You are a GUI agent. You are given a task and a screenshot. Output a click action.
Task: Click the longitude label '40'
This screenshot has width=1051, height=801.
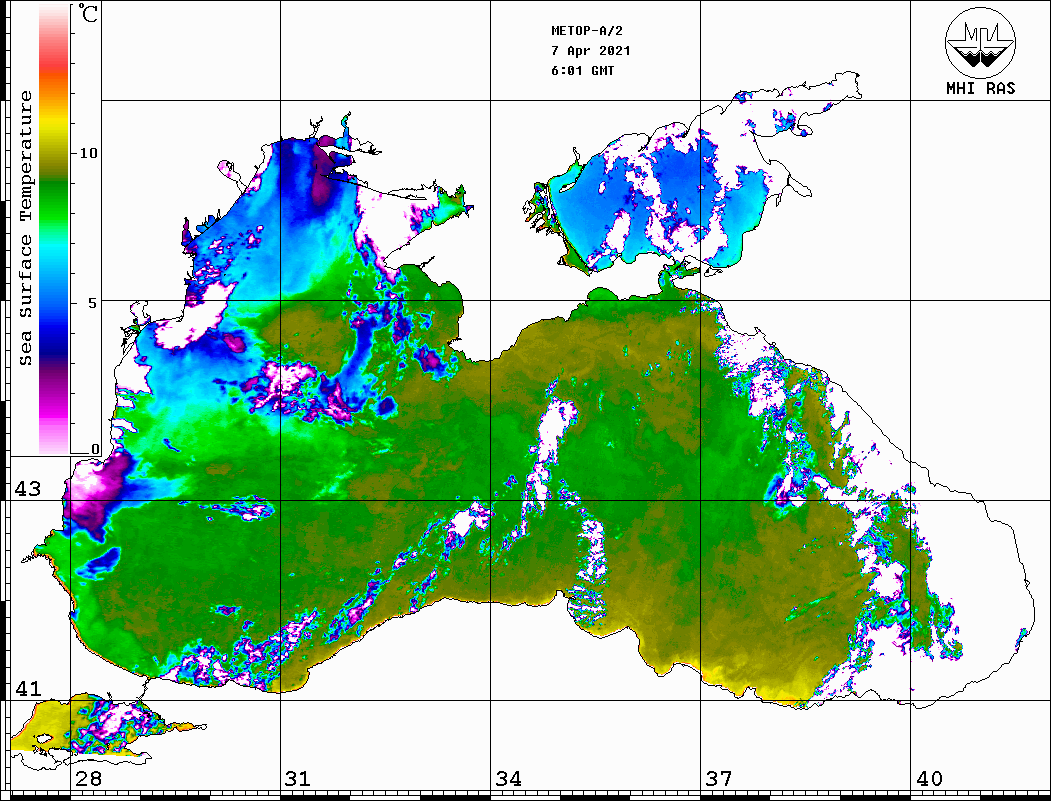pyautogui.click(x=929, y=778)
